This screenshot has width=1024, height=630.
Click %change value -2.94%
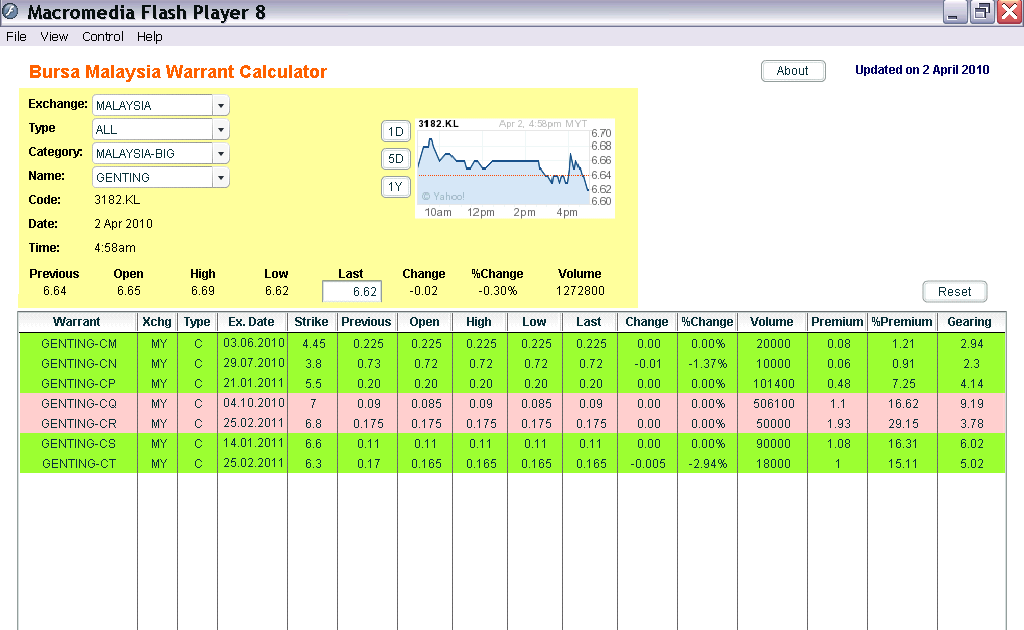tap(708, 464)
